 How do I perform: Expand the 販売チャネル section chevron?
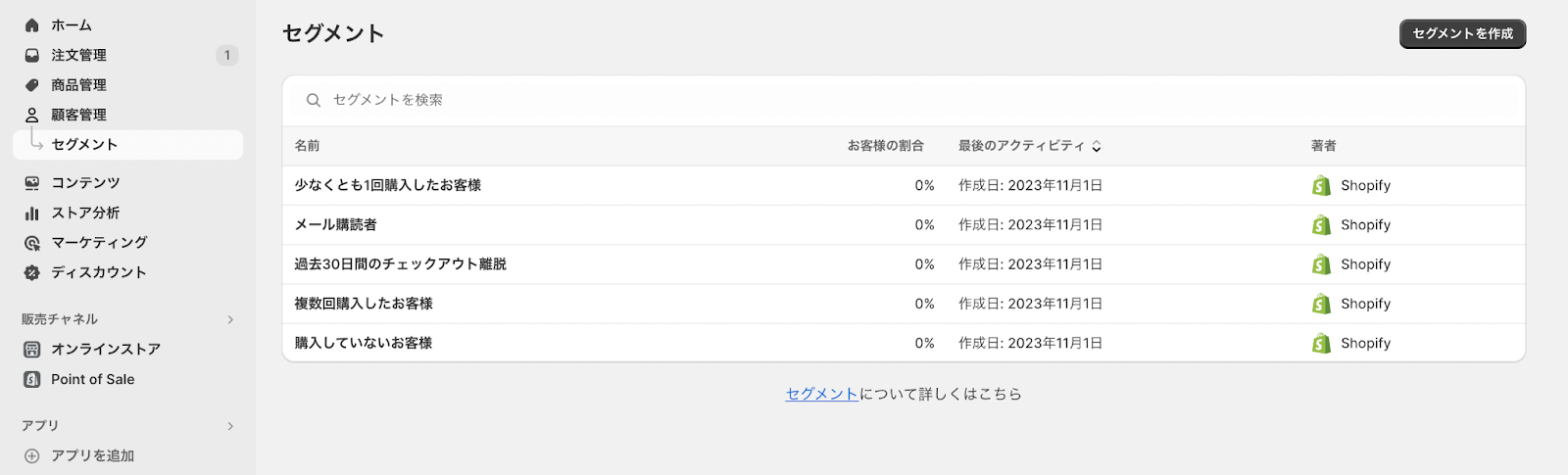tap(230, 319)
